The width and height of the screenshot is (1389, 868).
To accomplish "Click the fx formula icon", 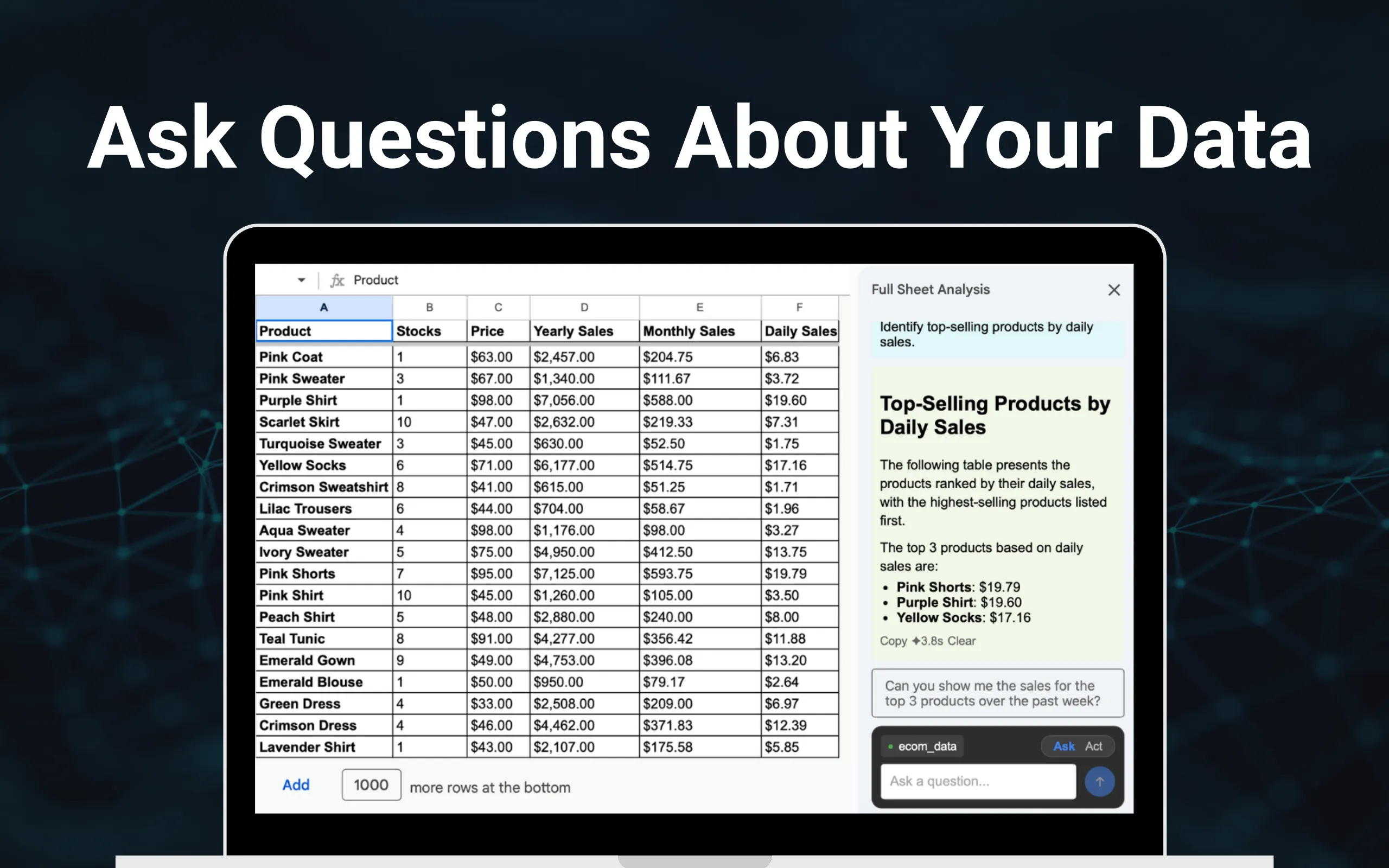I will (337, 280).
